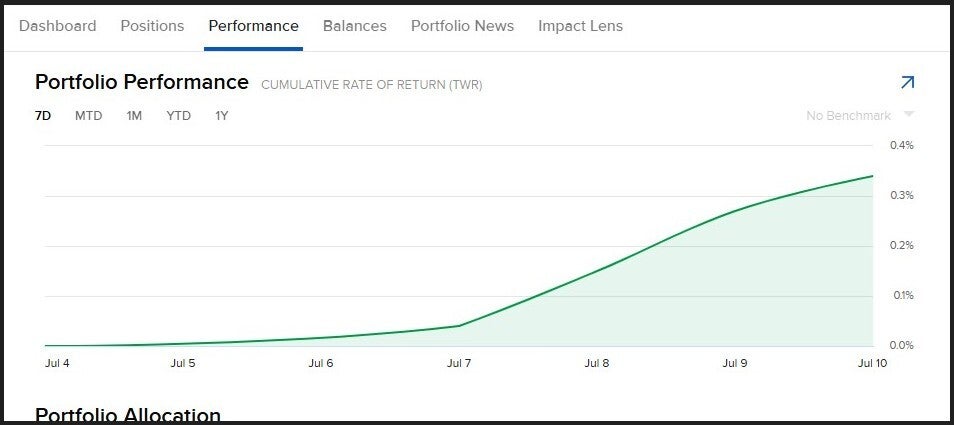The height and width of the screenshot is (425, 954).
Task: Click the No Benchmark dropdown arrow
Action: [x=908, y=114]
